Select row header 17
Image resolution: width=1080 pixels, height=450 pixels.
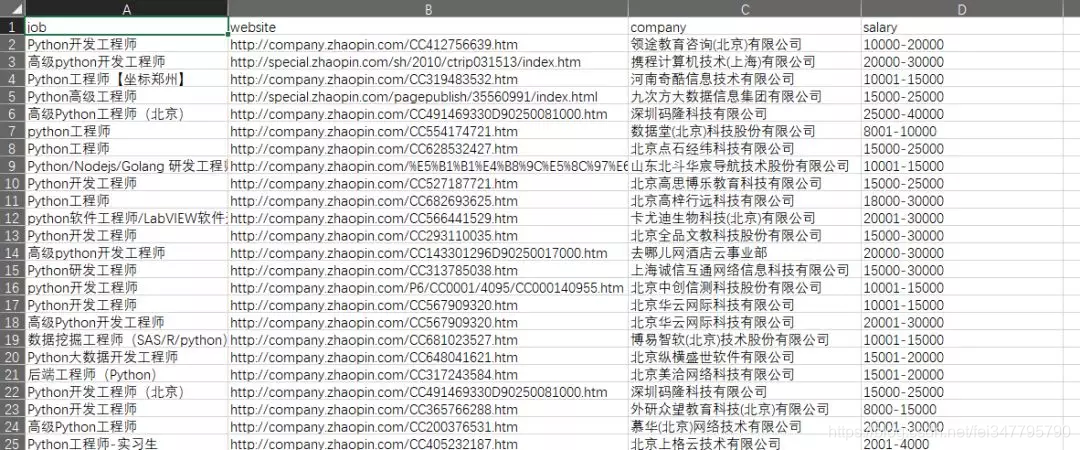click(12, 305)
